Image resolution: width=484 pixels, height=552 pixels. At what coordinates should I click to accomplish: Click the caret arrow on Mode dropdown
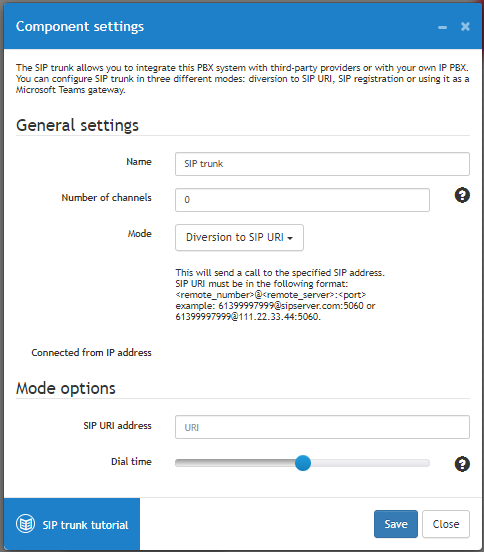coord(290,238)
